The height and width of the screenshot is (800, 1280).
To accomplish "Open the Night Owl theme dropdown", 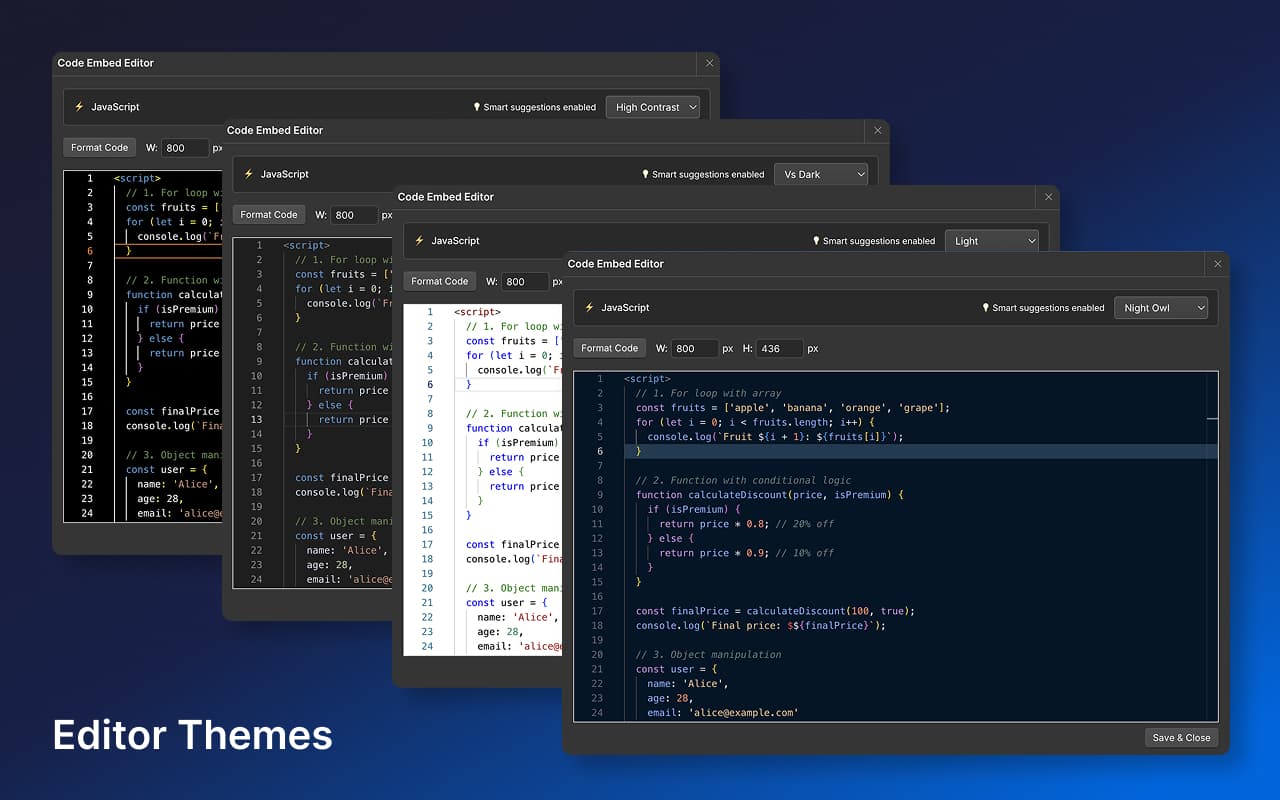I will [1160, 308].
